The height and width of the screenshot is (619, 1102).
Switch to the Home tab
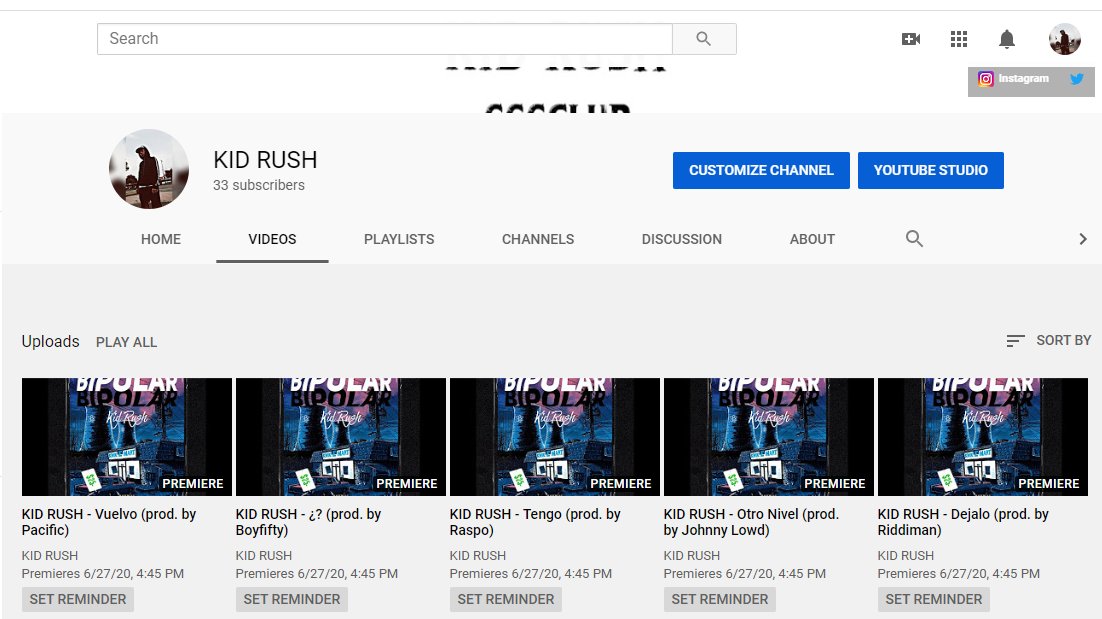point(161,239)
